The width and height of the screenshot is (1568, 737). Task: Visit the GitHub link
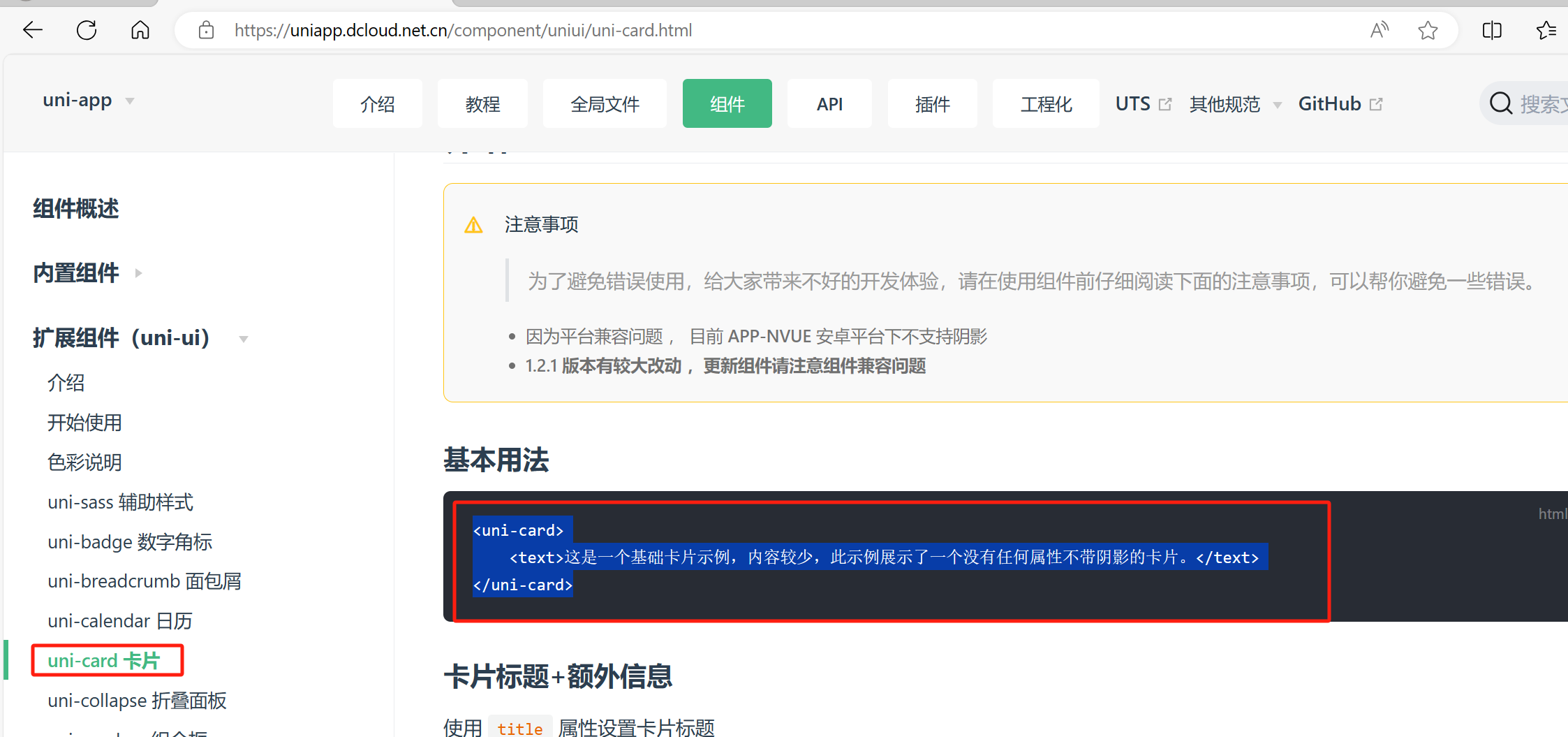point(1329,104)
